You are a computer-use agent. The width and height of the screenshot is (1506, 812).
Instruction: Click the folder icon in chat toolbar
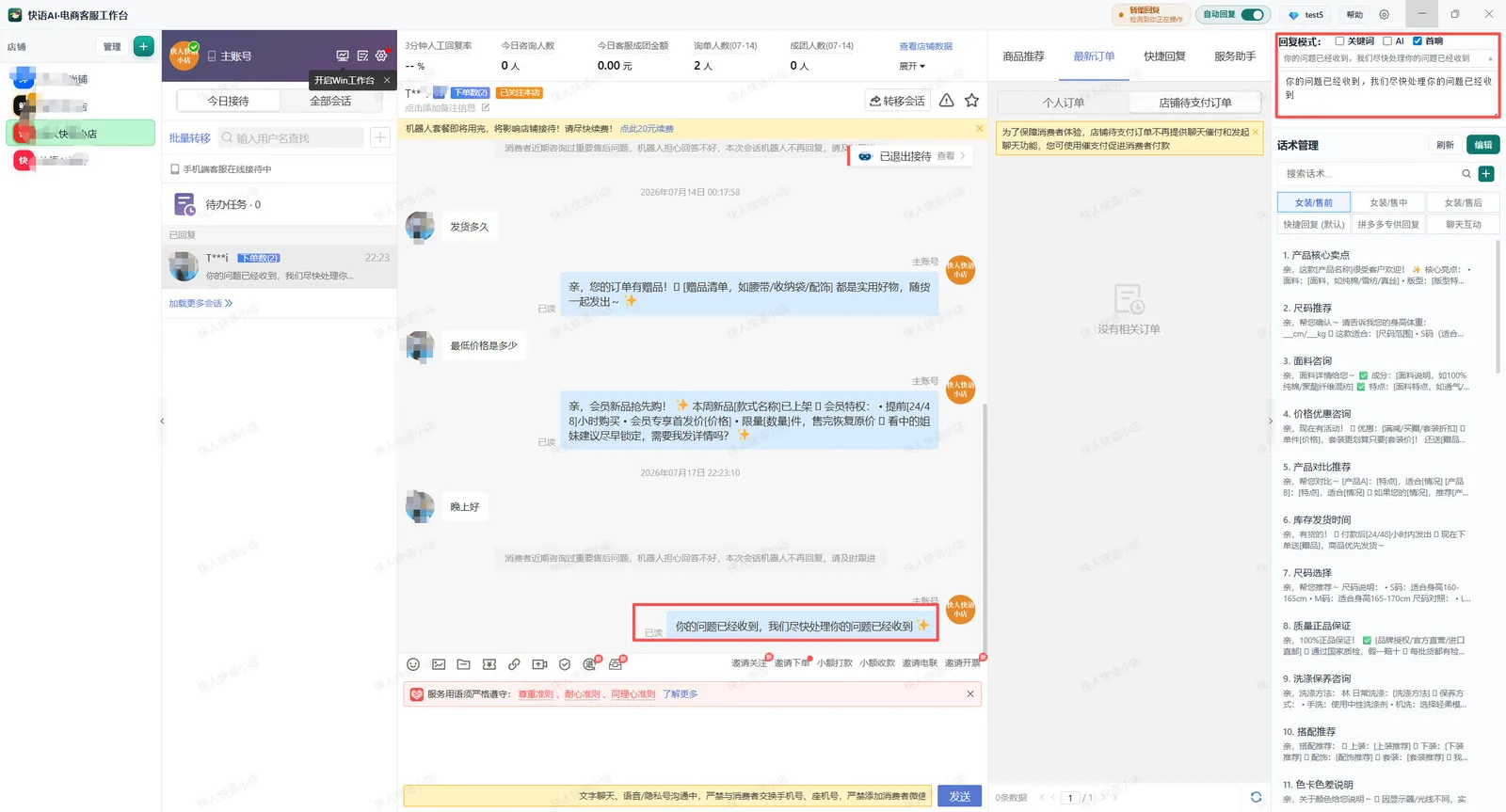tap(464, 664)
